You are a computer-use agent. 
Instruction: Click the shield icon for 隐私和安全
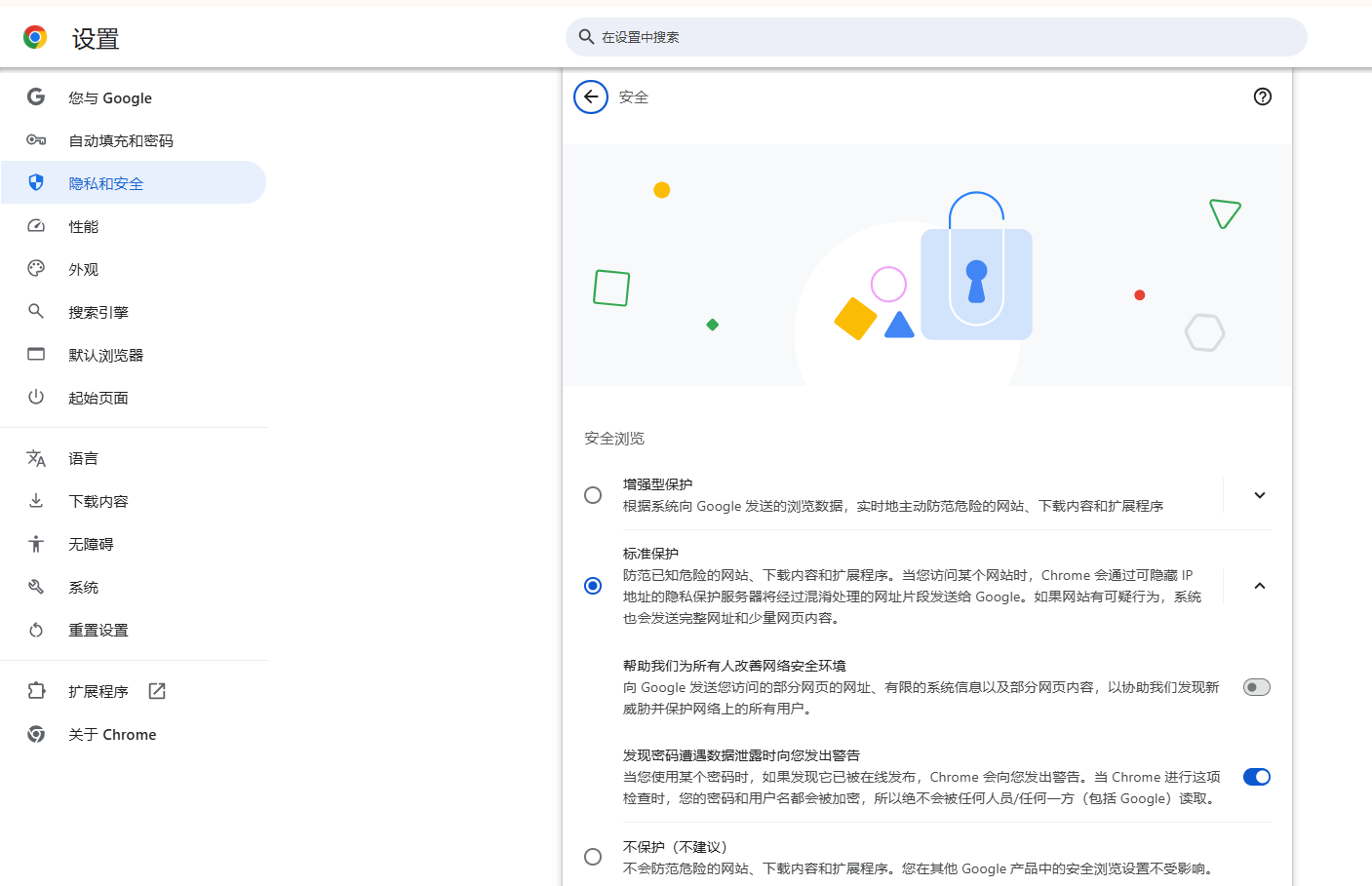coord(36,182)
